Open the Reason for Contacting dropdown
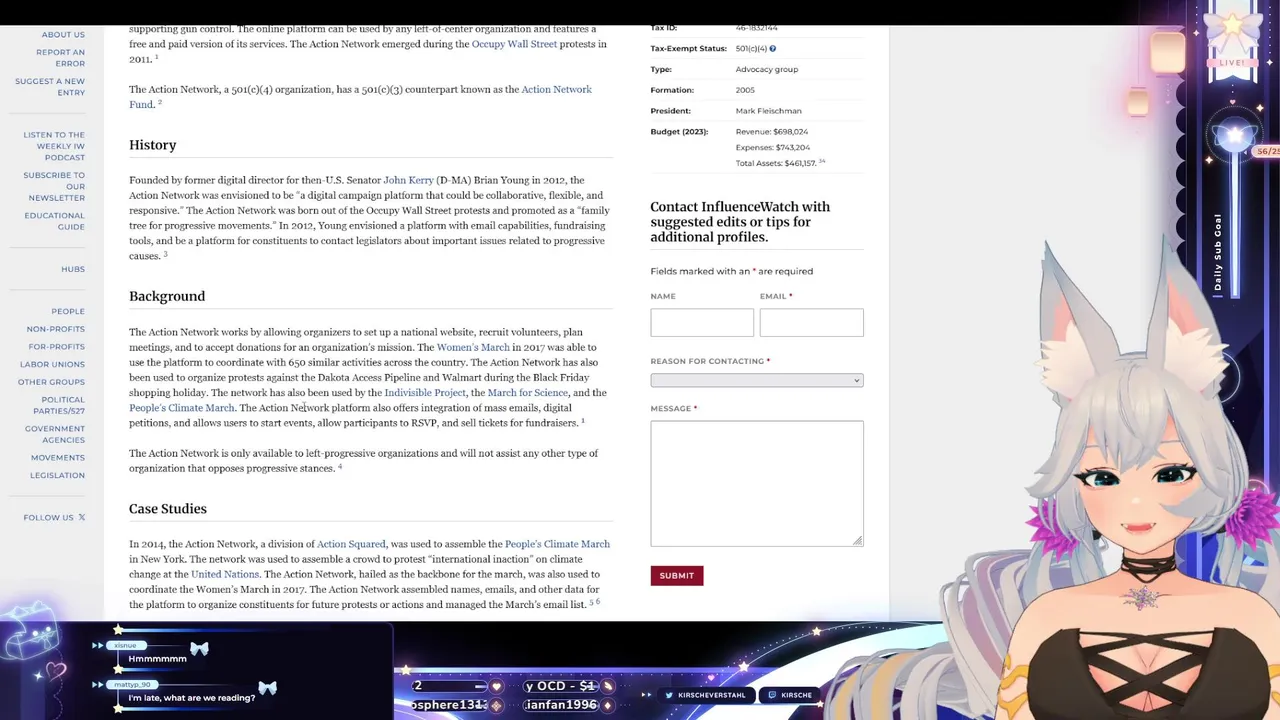Viewport: 1280px width, 720px height. tap(756, 380)
